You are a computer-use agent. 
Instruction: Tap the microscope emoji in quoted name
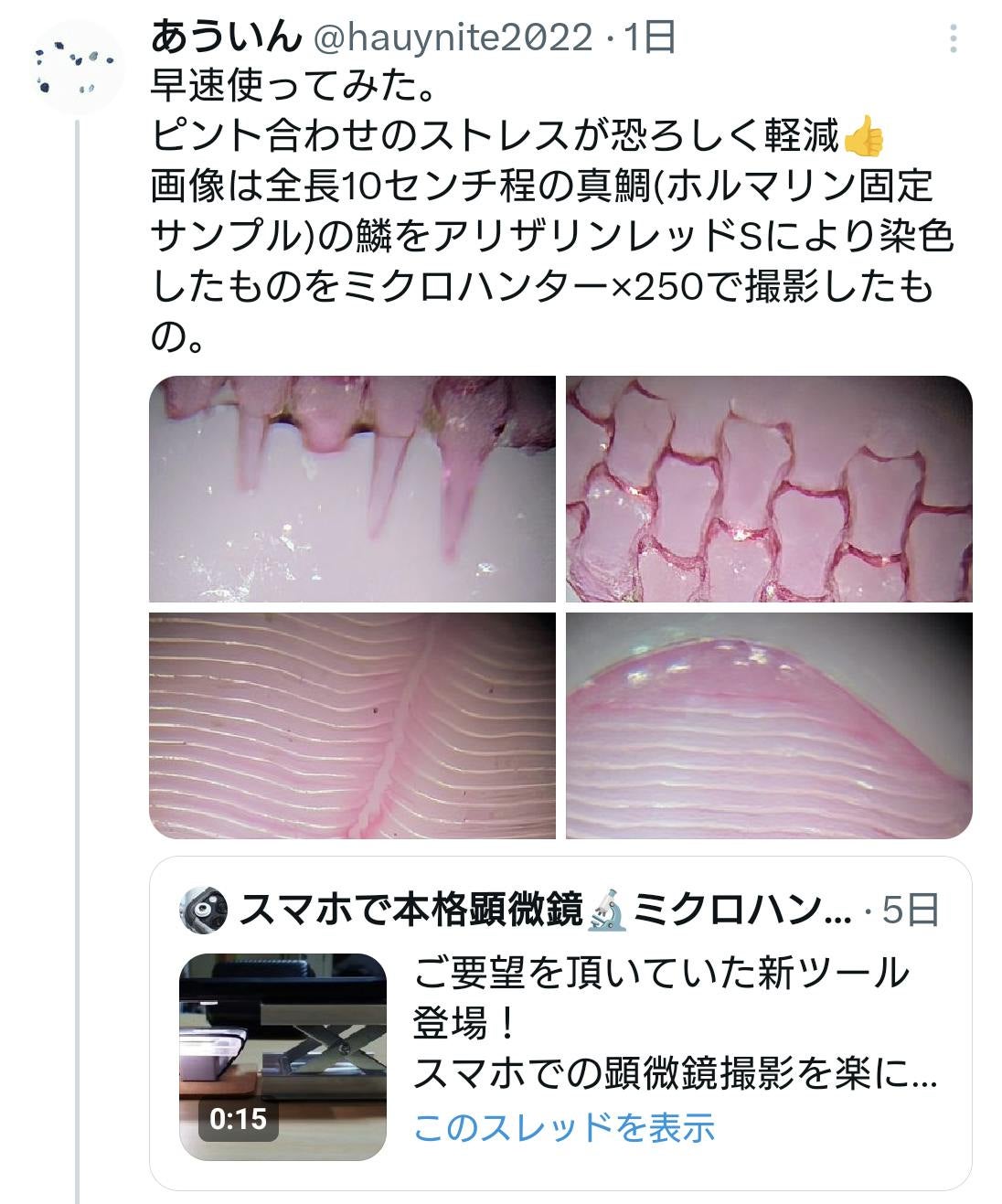coord(607,911)
